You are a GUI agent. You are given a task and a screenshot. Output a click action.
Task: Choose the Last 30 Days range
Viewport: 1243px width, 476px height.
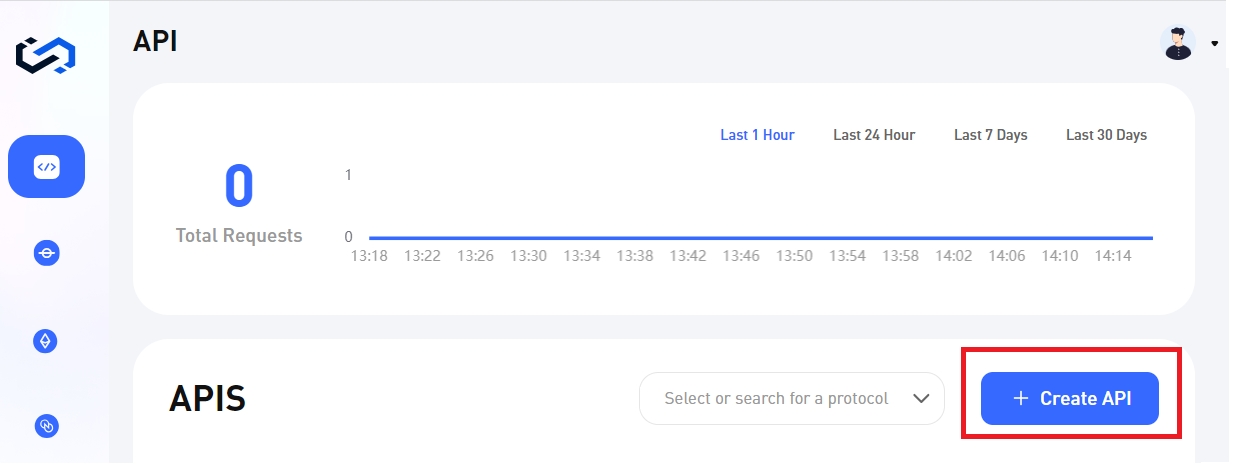(1106, 135)
